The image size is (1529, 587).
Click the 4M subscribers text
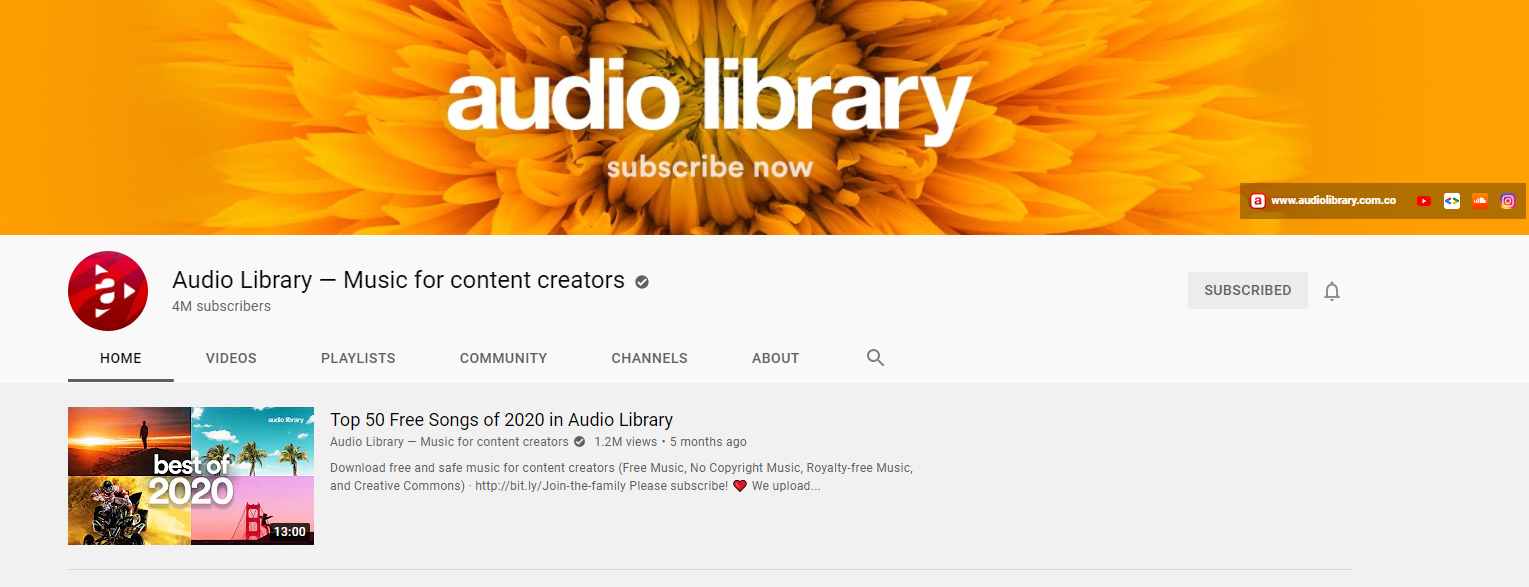(221, 306)
